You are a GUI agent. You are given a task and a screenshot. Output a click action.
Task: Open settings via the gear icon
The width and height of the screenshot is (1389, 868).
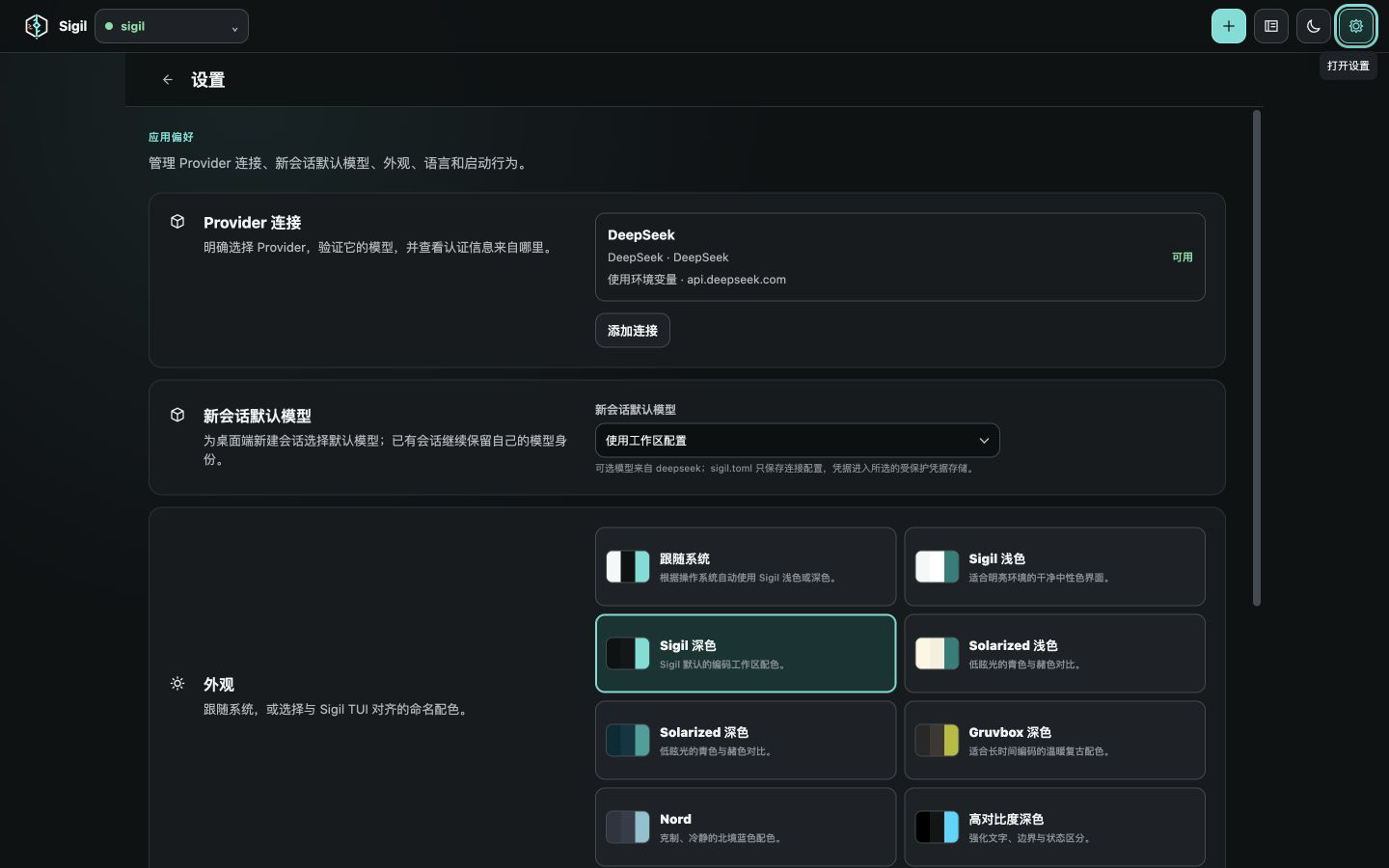[1355, 26]
